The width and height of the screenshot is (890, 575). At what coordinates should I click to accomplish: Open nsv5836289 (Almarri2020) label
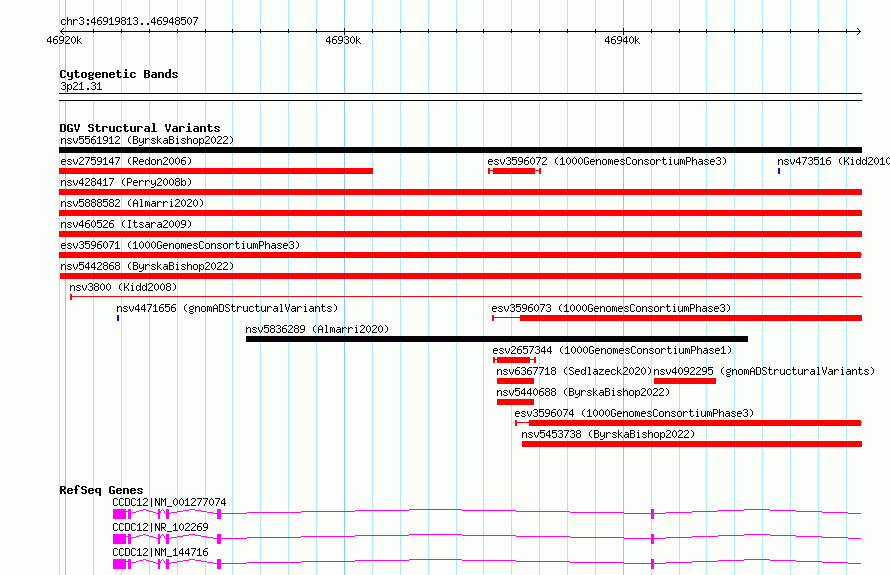[317, 329]
